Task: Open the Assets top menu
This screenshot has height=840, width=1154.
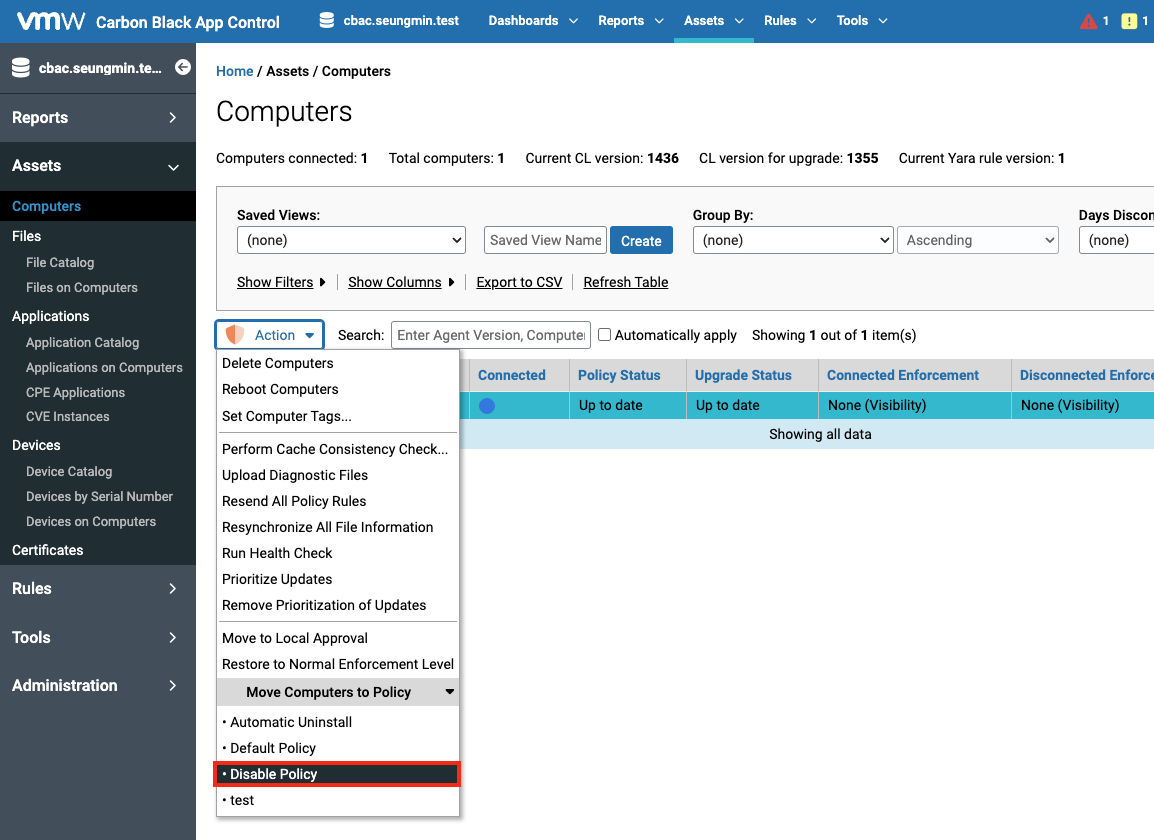Action: point(713,21)
